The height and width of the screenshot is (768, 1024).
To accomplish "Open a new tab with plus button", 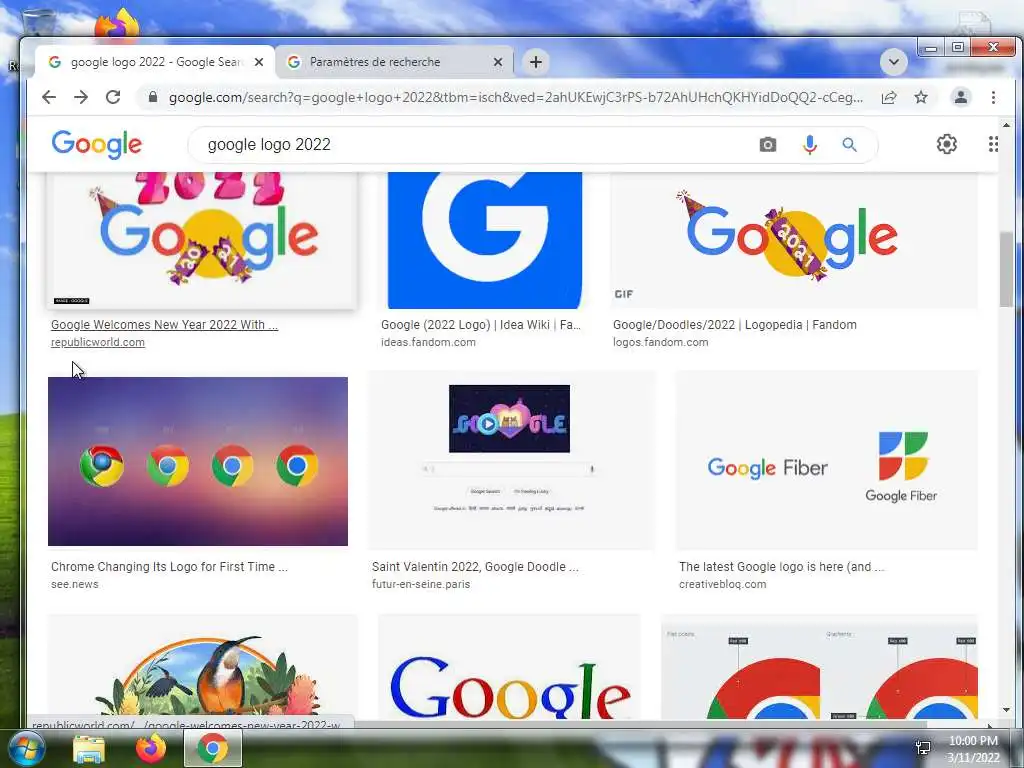I will 536,62.
